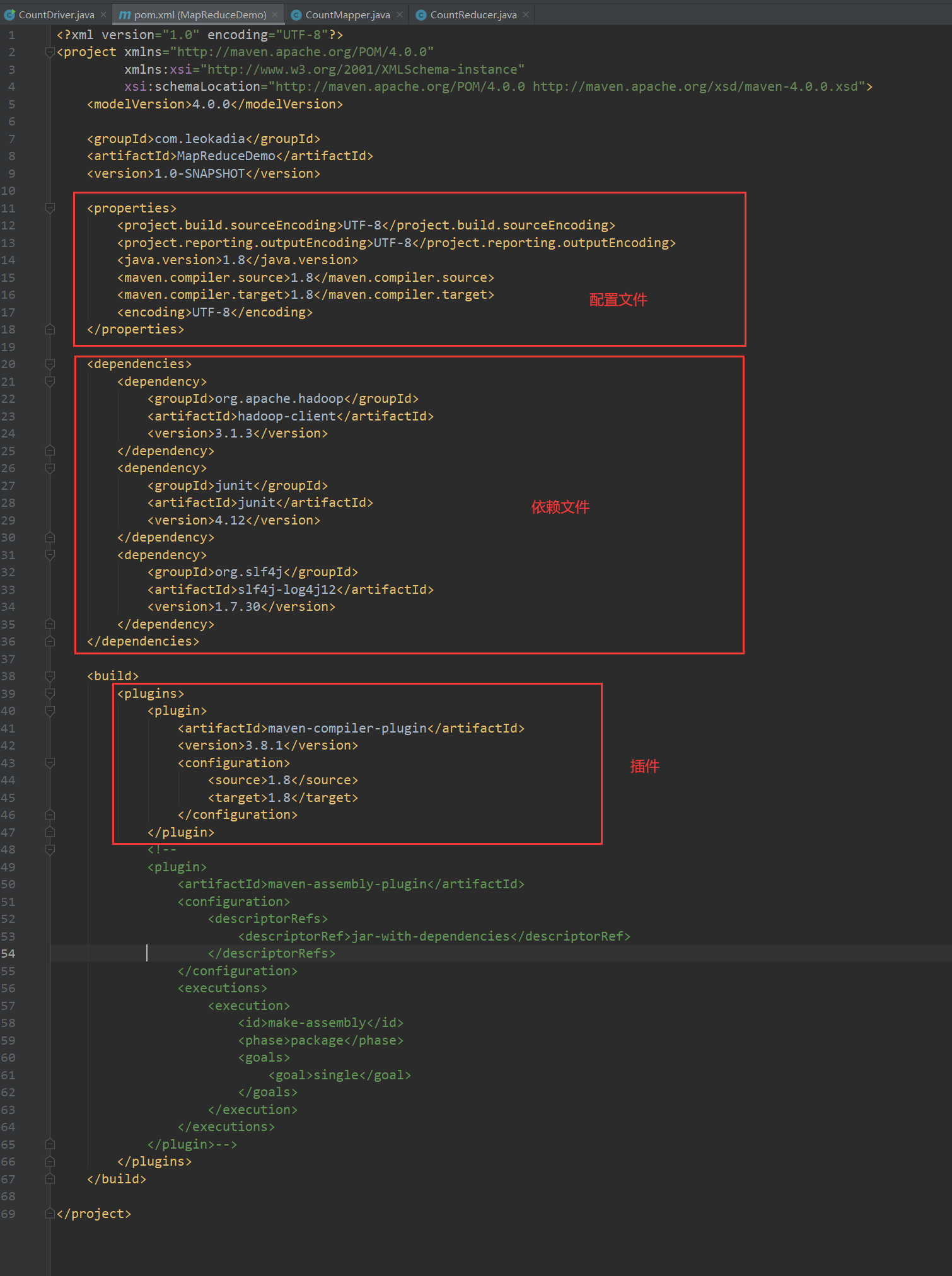Click the goal single line
952x1276 pixels.
pos(340,1075)
